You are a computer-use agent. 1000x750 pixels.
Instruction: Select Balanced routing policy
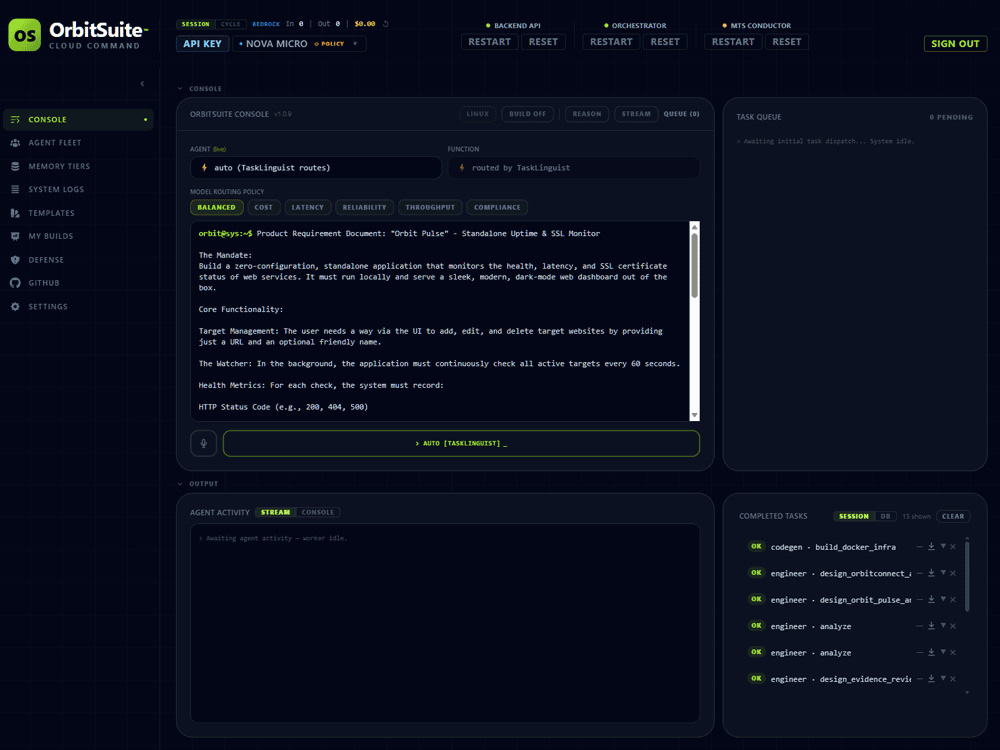pos(216,207)
